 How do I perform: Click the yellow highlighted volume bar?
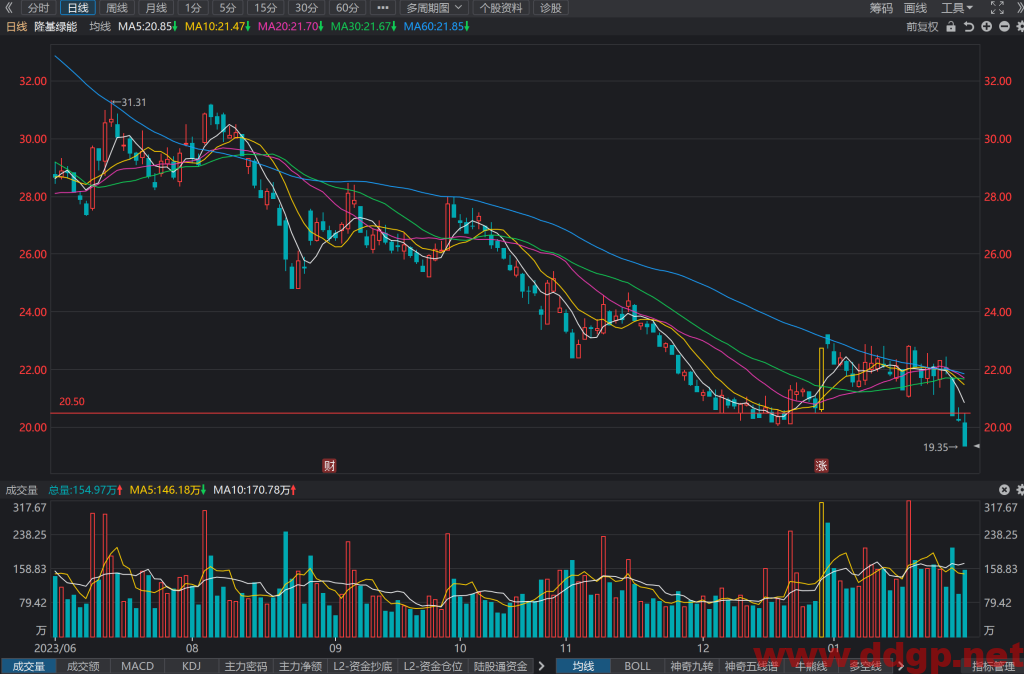click(822, 570)
